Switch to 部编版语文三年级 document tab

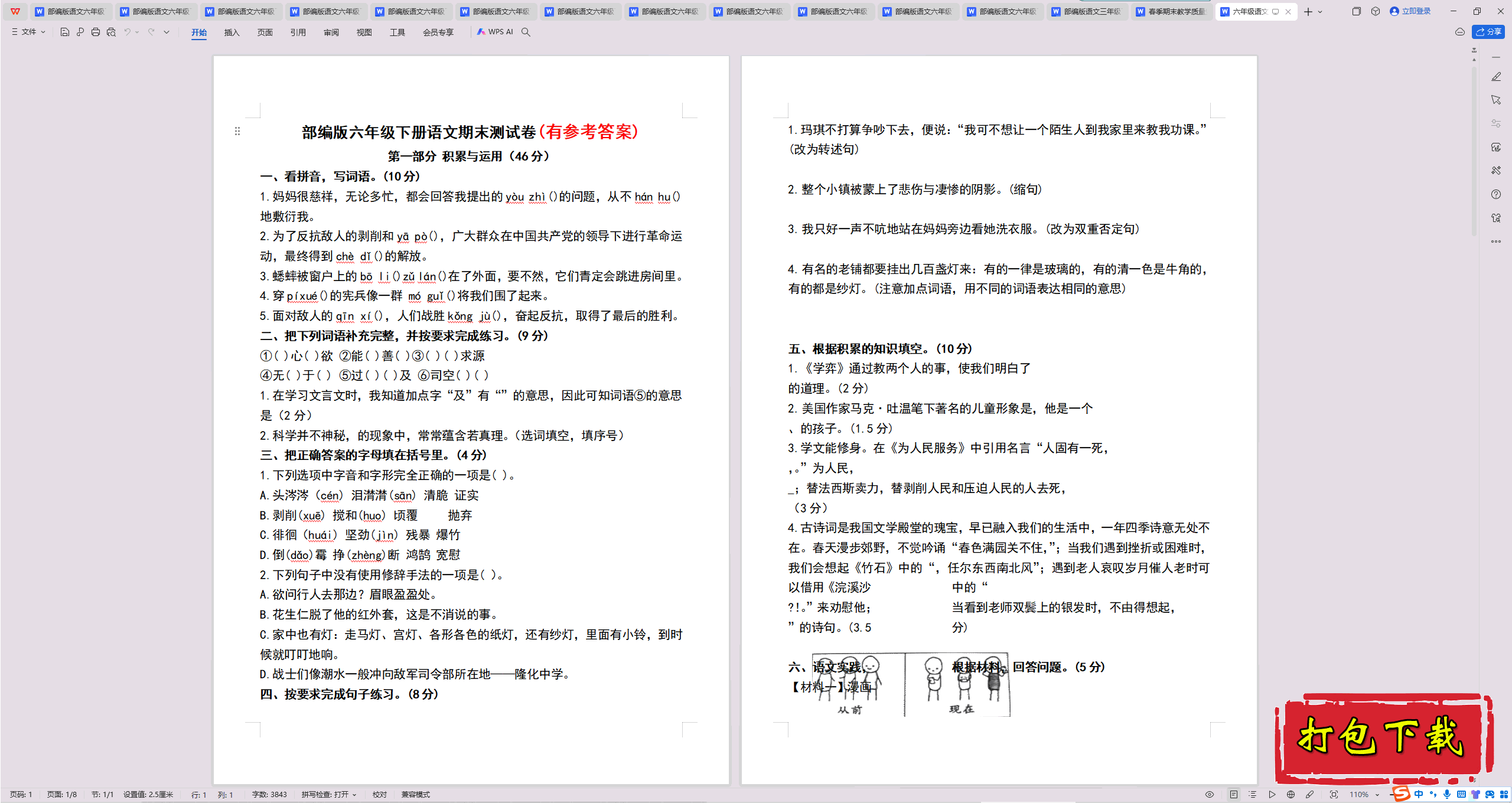coord(1087,11)
